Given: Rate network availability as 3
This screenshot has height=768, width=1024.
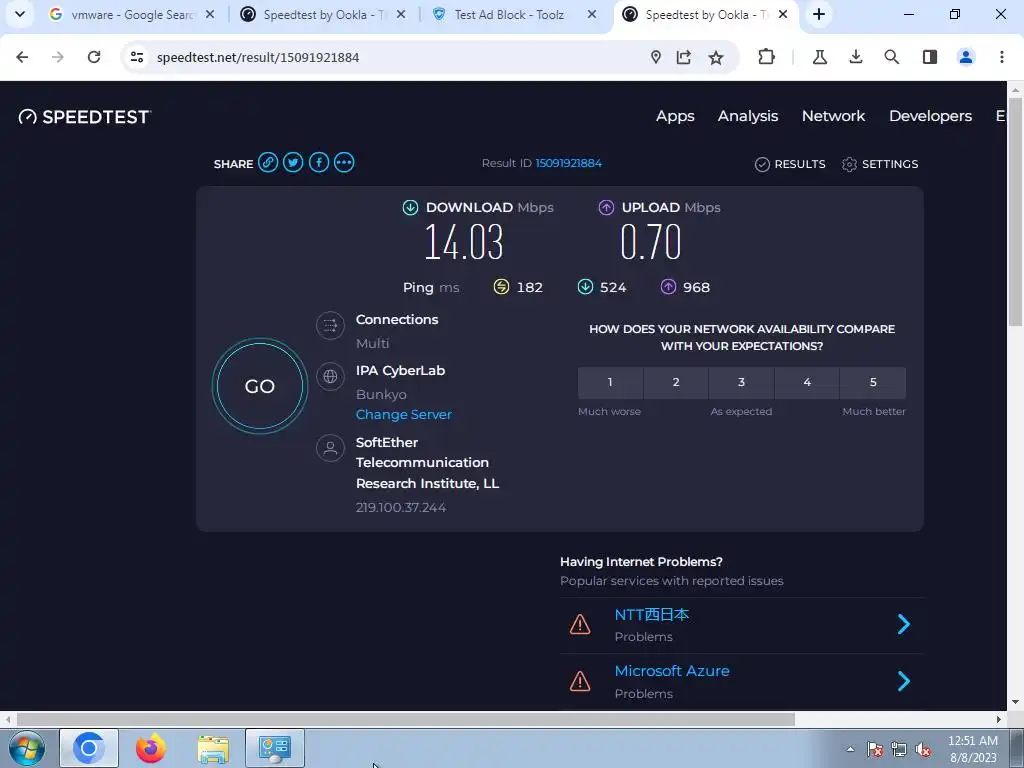Looking at the screenshot, I should (x=741, y=383).
